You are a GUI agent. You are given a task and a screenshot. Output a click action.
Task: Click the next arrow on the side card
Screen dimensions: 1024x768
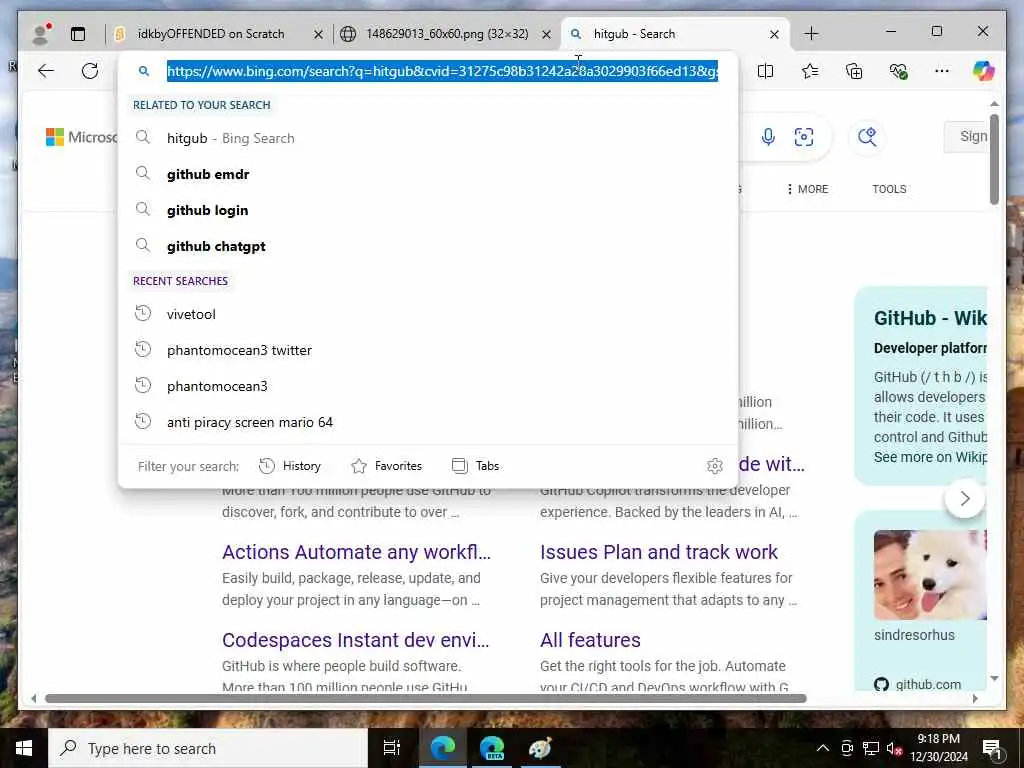[x=965, y=499]
